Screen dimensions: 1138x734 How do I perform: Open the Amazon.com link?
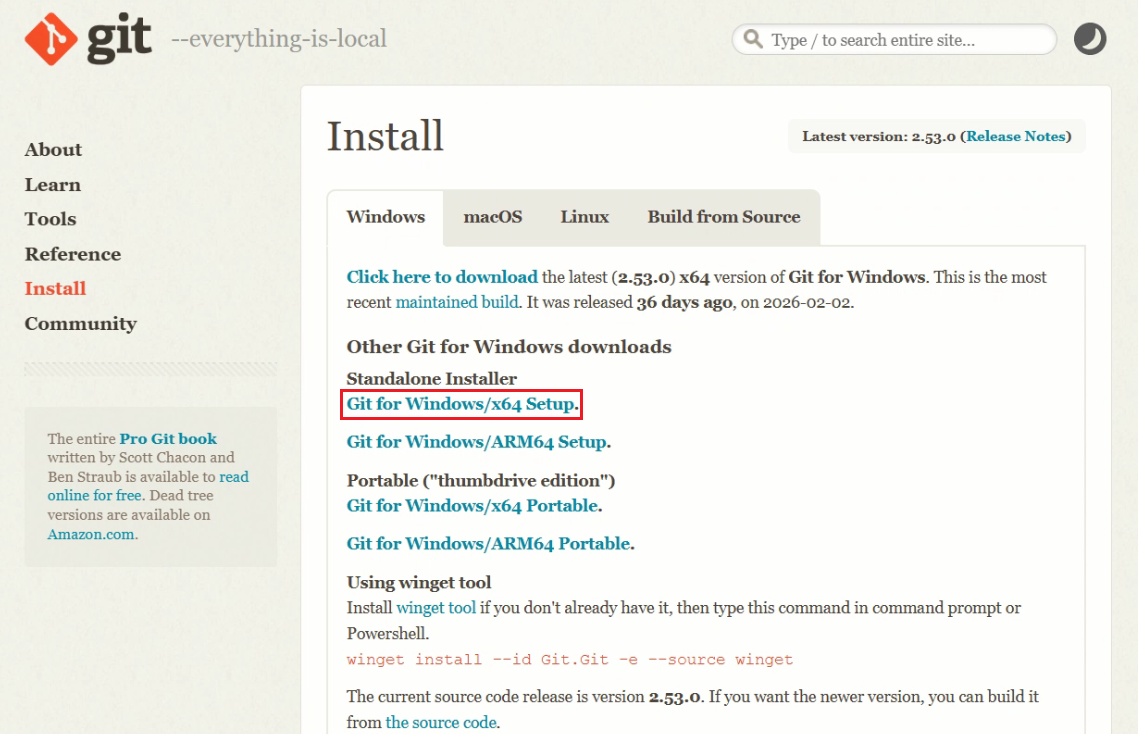click(x=91, y=534)
